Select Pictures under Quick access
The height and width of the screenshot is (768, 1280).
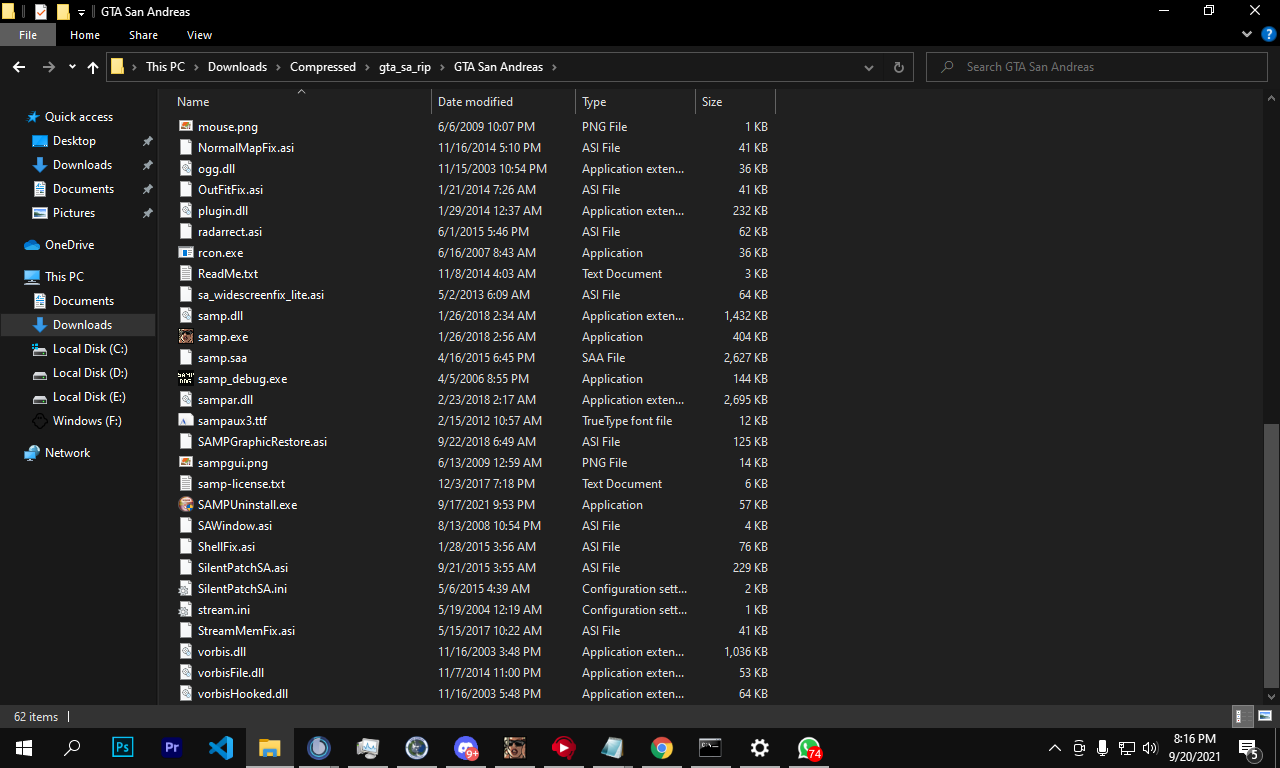pos(74,213)
